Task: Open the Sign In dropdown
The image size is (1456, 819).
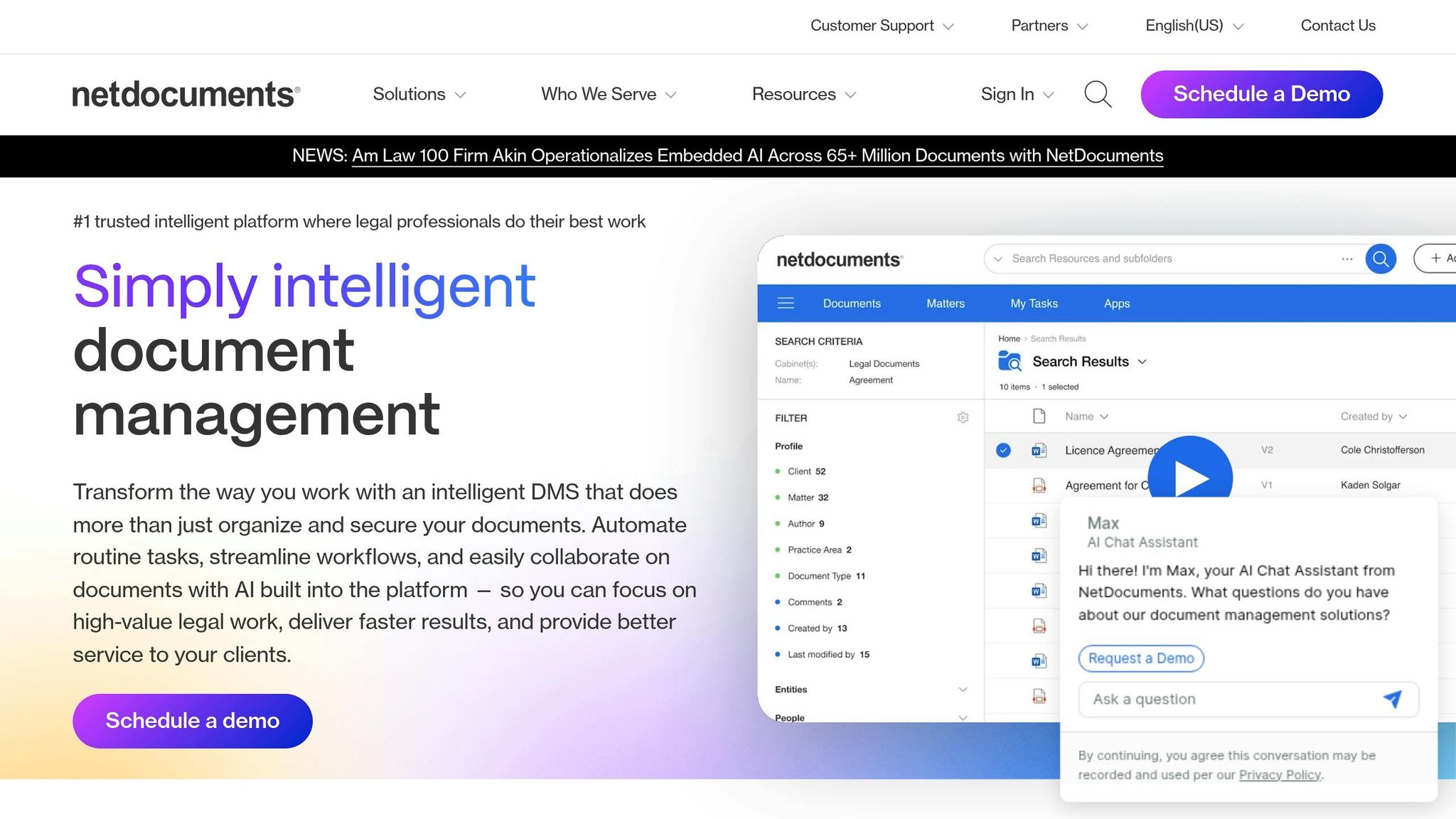Action: (x=1017, y=94)
